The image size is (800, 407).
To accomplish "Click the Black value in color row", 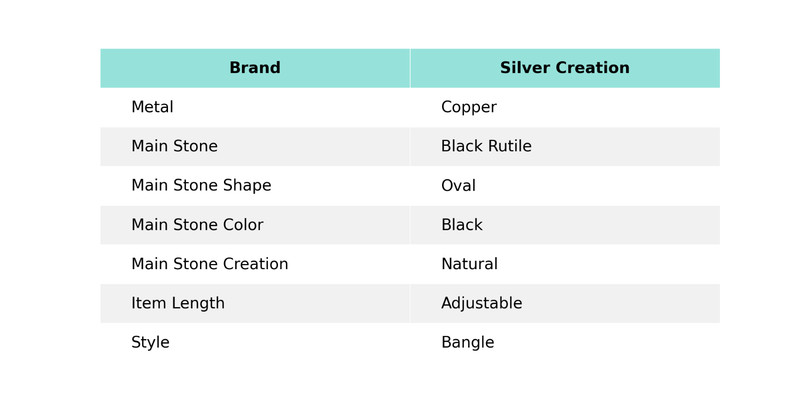I will pyautogui.click(x=462, y=225).
